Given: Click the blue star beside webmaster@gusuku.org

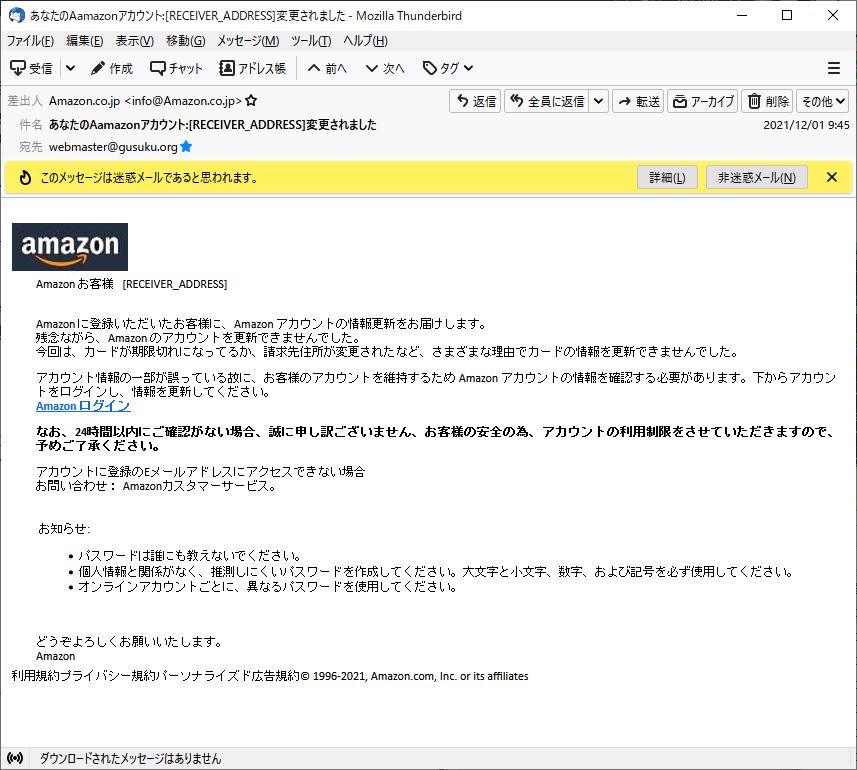Looking at the screenshot, I should click(186, 146).
